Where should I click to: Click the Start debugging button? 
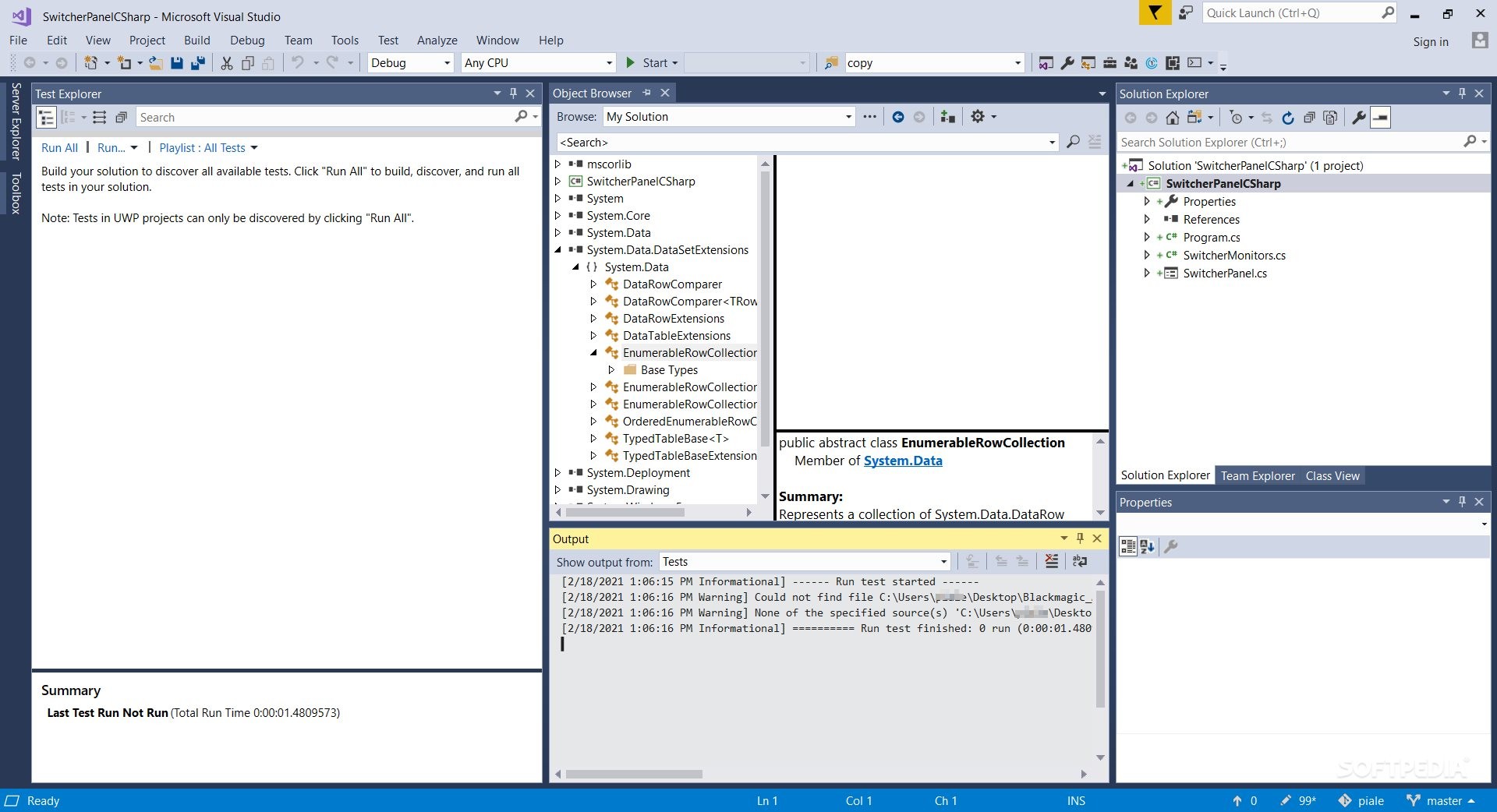[x=652, y=63]
